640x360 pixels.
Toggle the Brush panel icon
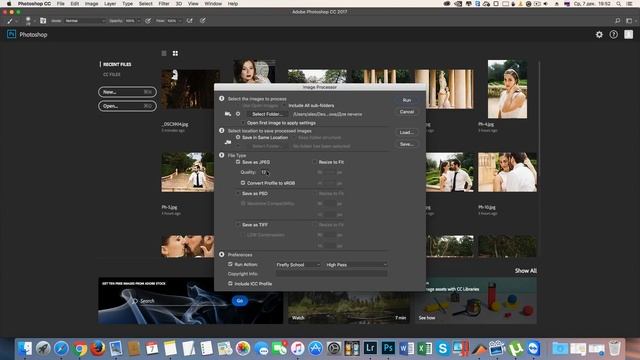coord(43,21)
